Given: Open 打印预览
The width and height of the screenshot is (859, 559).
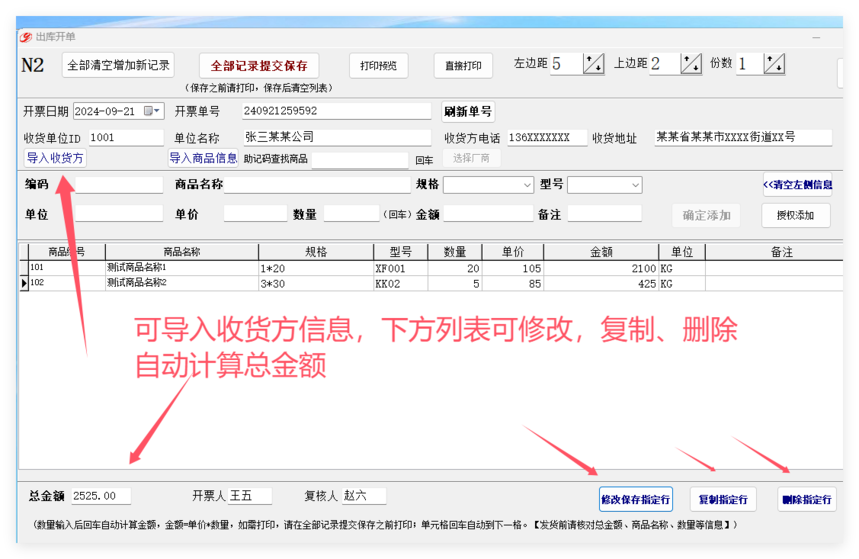Looking at the screenshot, I should coord(378,66).
